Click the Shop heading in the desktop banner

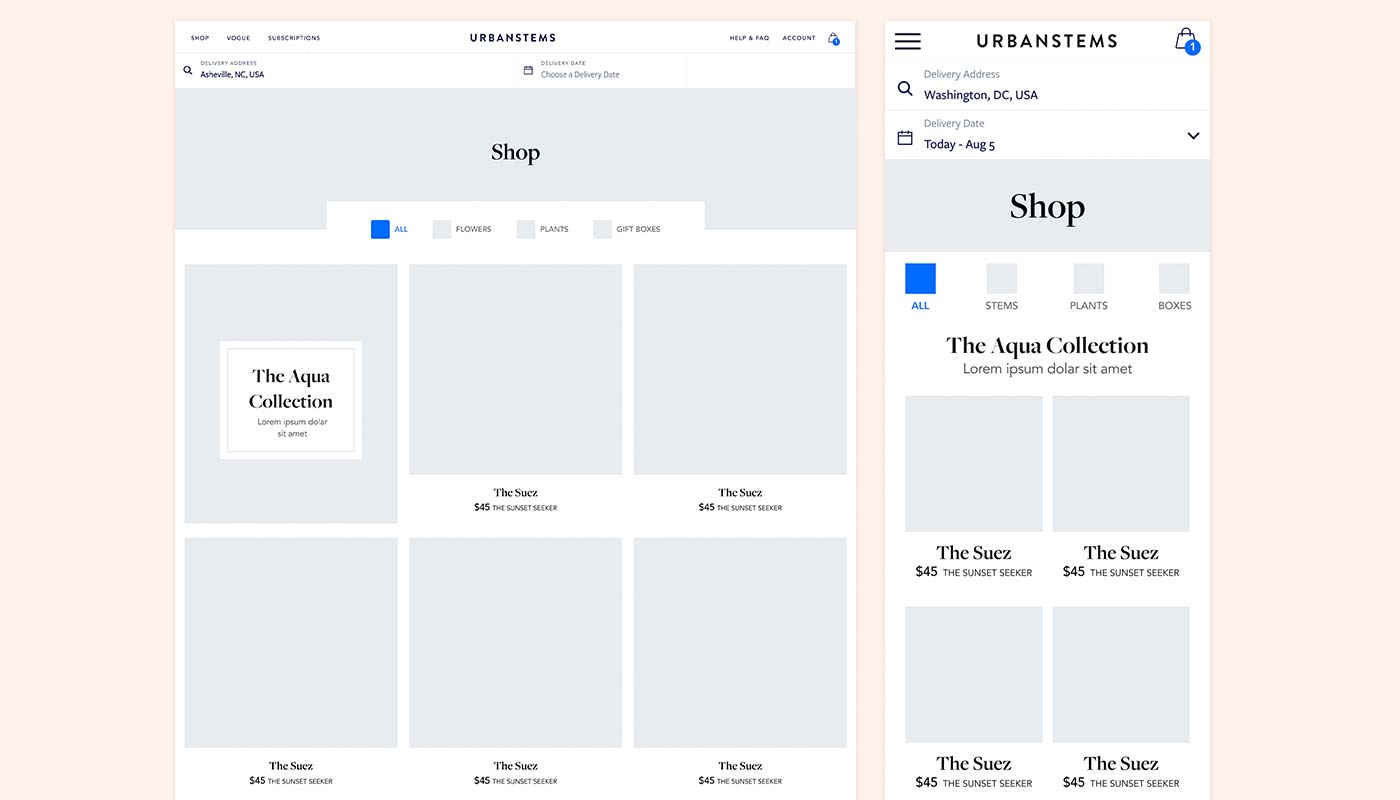[515, 153]
